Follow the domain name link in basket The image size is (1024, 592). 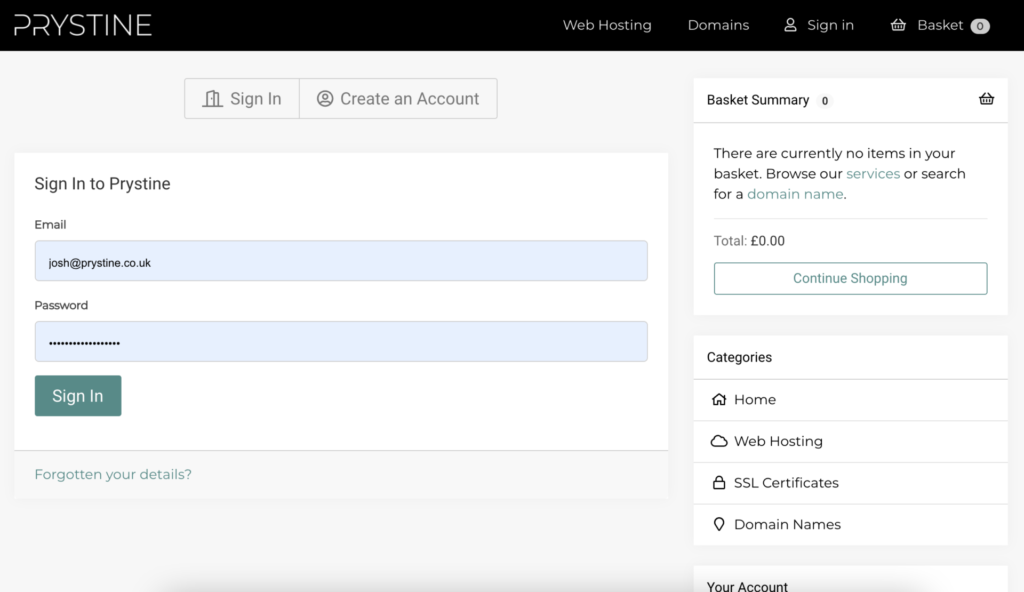pyautogui.click(x=795, y=194)
